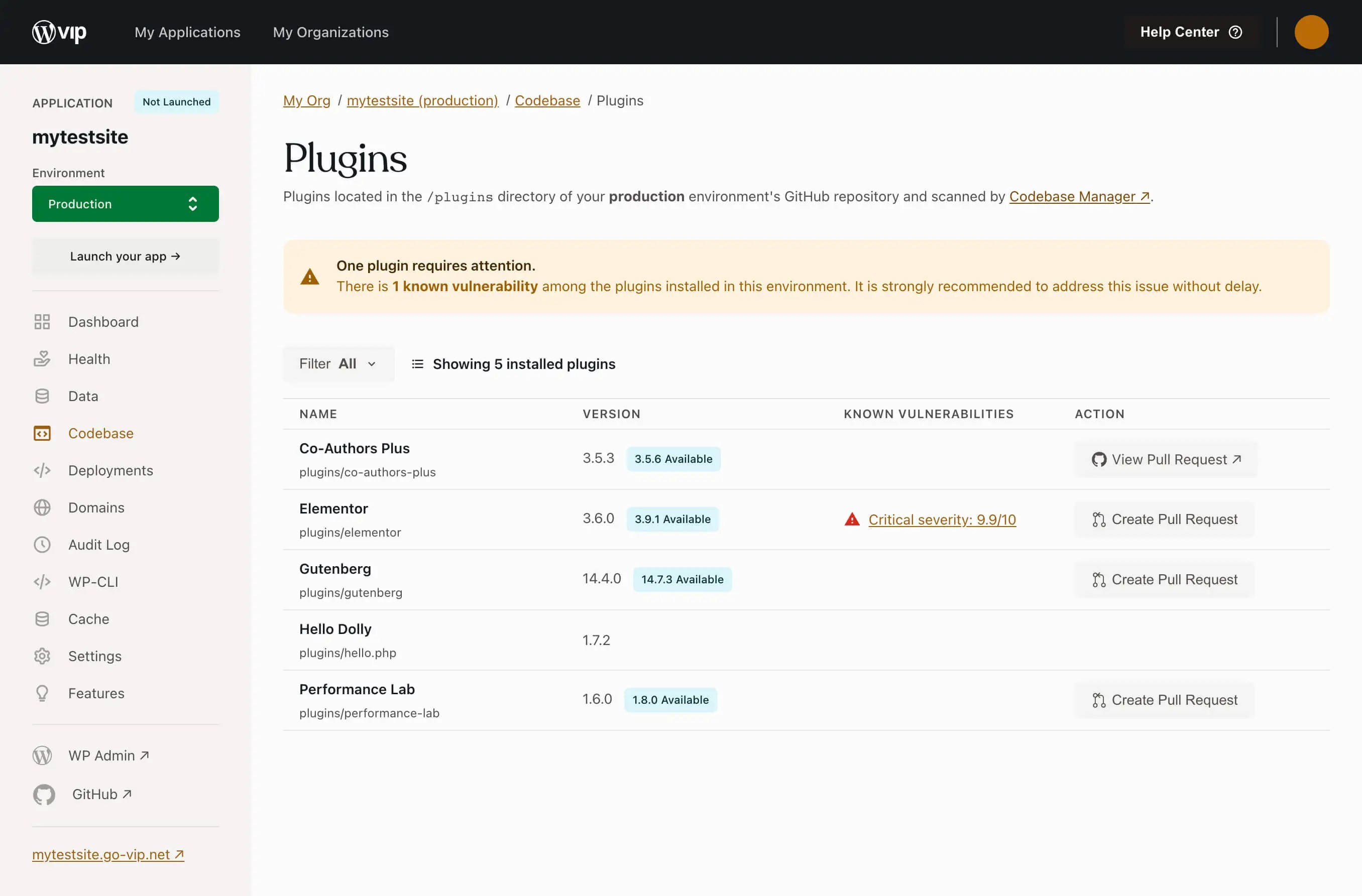
Task: Create Pull Request for Elementor
Action: pyautogui.click(x=1164, y=519)
